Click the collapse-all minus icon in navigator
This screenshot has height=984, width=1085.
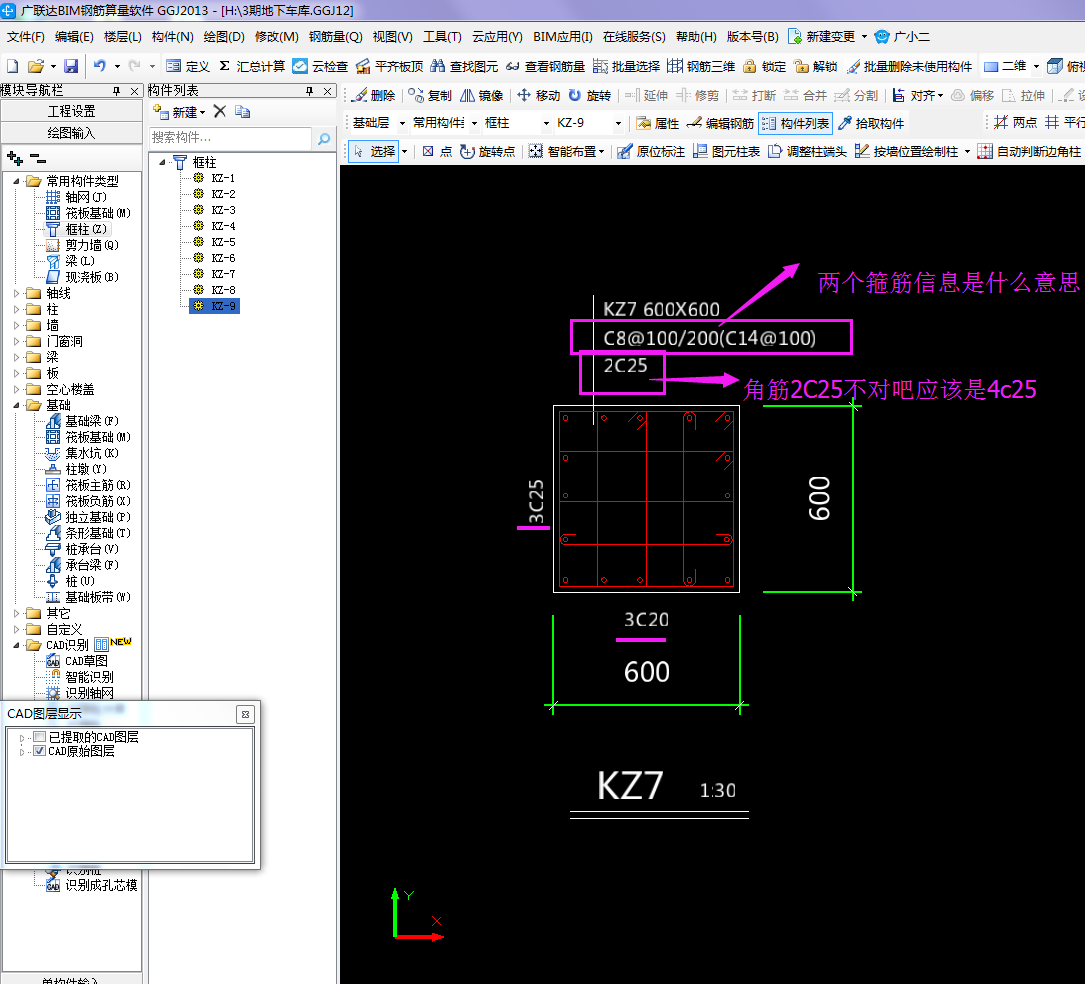click(38, 159)
